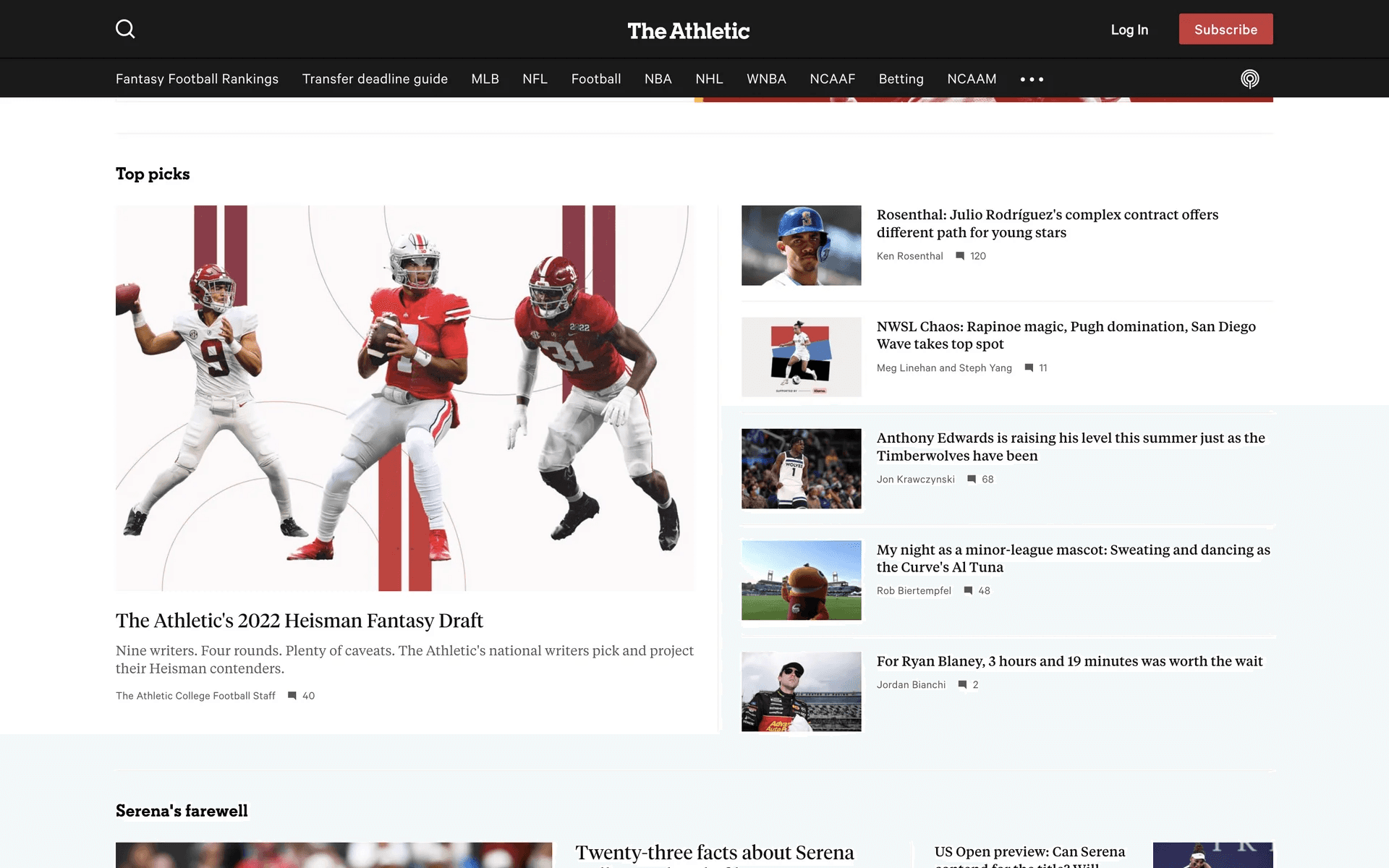Screen dimensions: 1389x868
Task: Open the MLB section
Action: point(485,79)
